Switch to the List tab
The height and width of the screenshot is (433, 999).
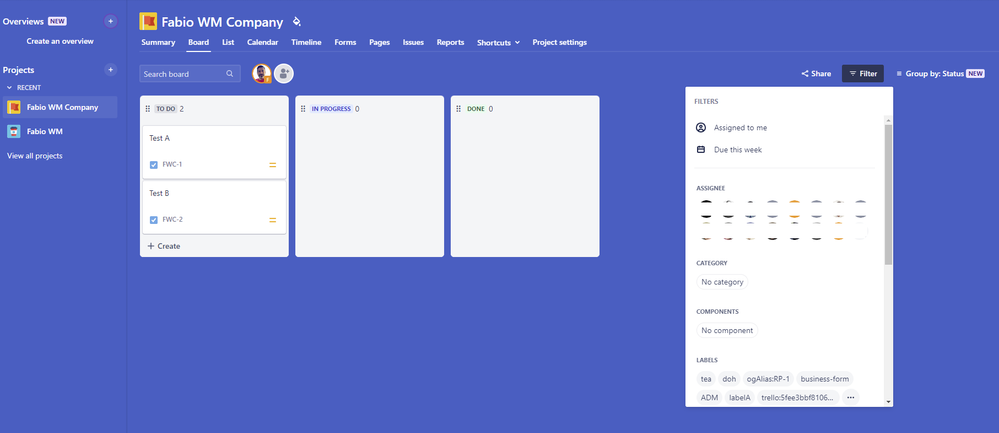tap(228, 43)
